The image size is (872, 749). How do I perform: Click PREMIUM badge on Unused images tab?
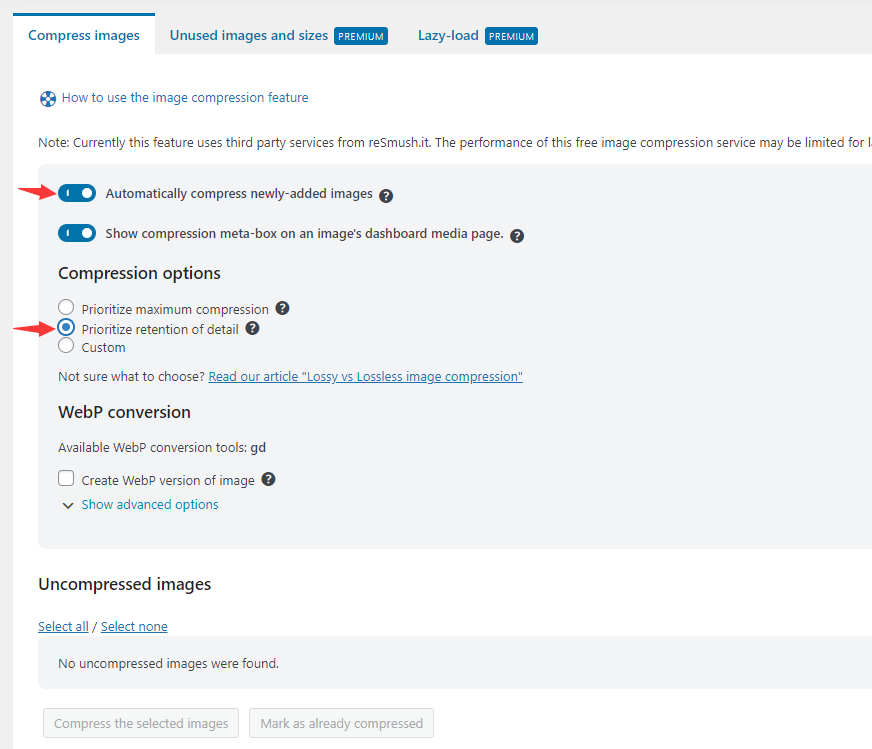point(360,35)
